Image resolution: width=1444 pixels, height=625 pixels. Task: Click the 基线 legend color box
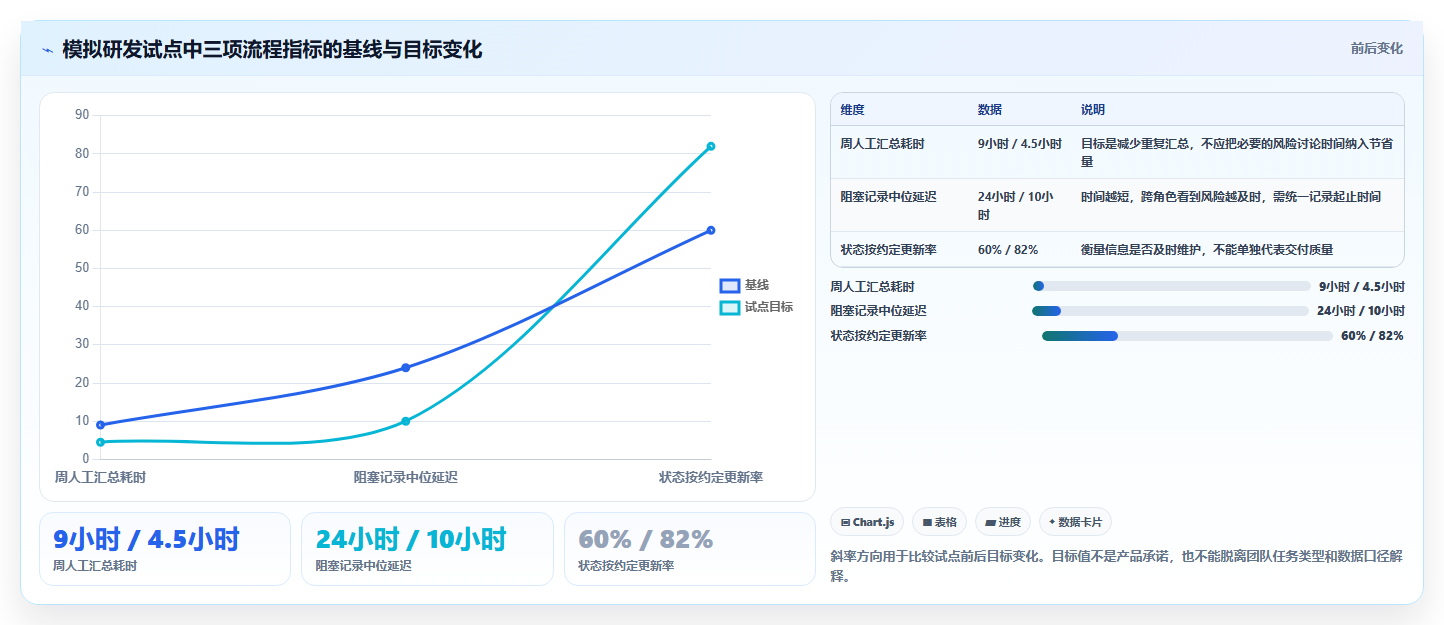point(730,286)
